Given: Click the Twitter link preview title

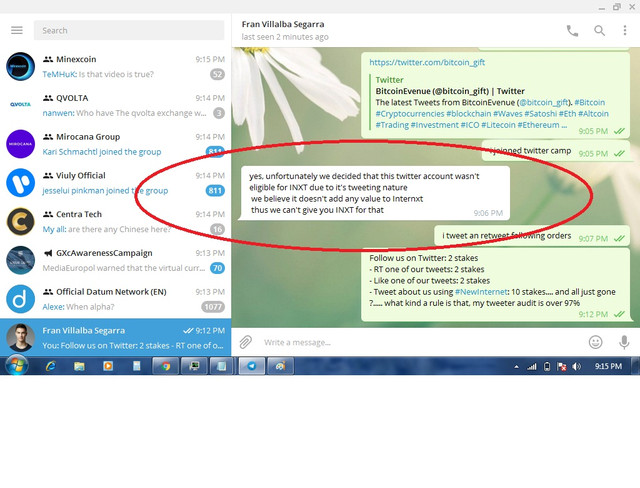Looking at the screenshot, I should [450, 91].
